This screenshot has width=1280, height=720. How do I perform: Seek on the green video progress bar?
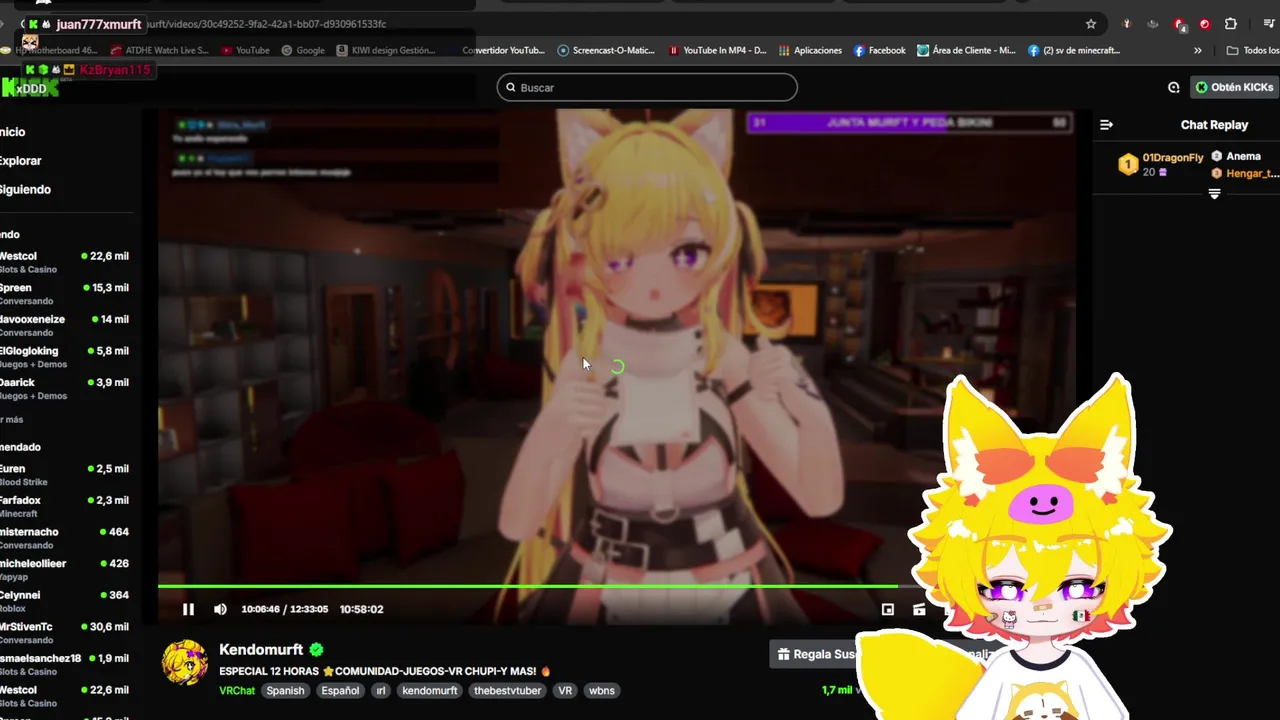[527, 586]
